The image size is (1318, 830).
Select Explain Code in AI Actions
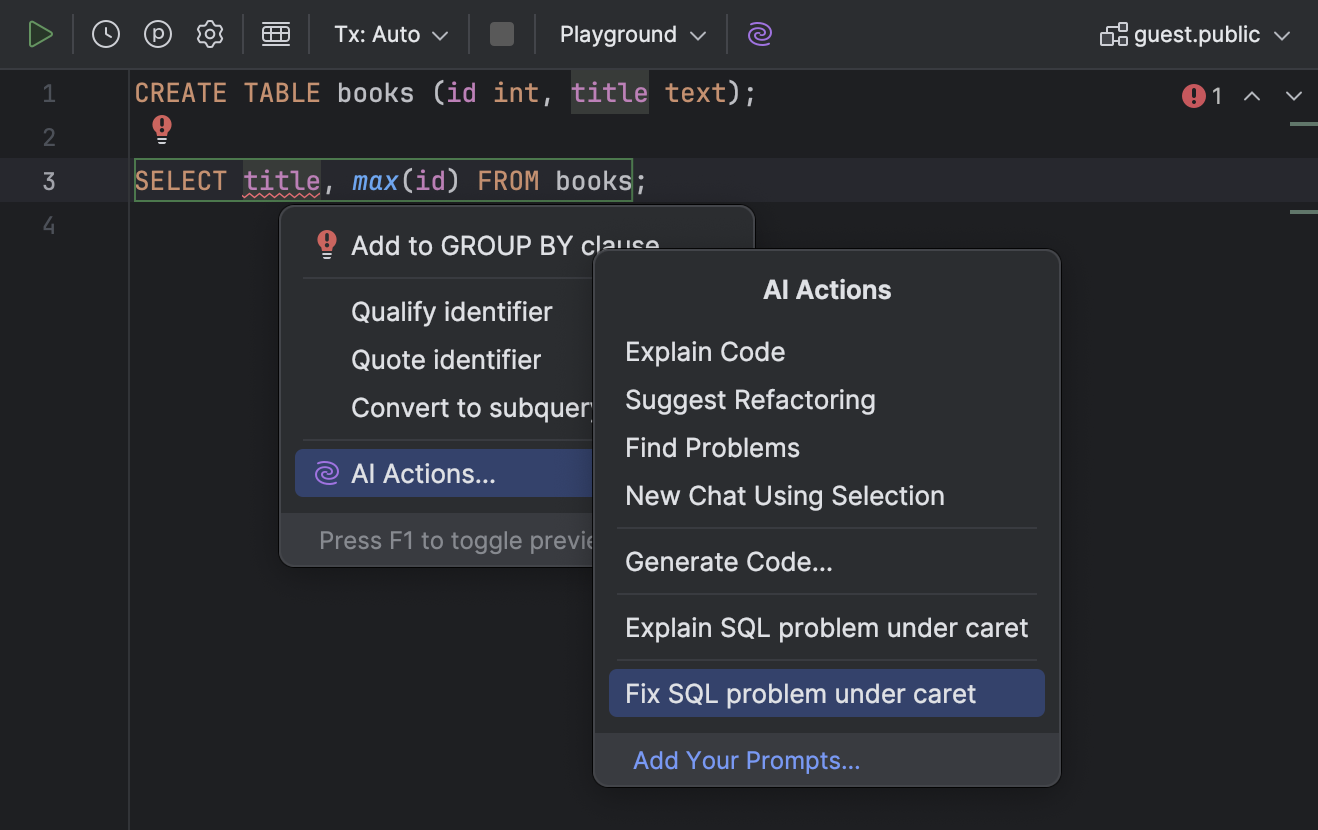click(x=705, y=352)
